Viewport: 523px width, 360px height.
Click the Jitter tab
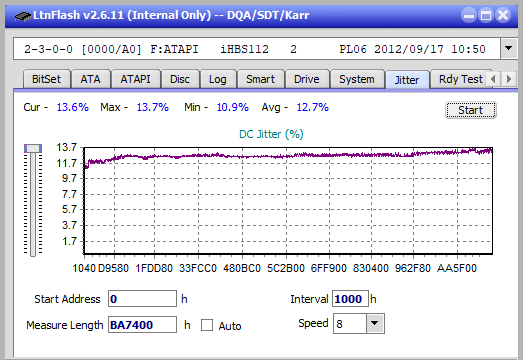pos(407,80)
